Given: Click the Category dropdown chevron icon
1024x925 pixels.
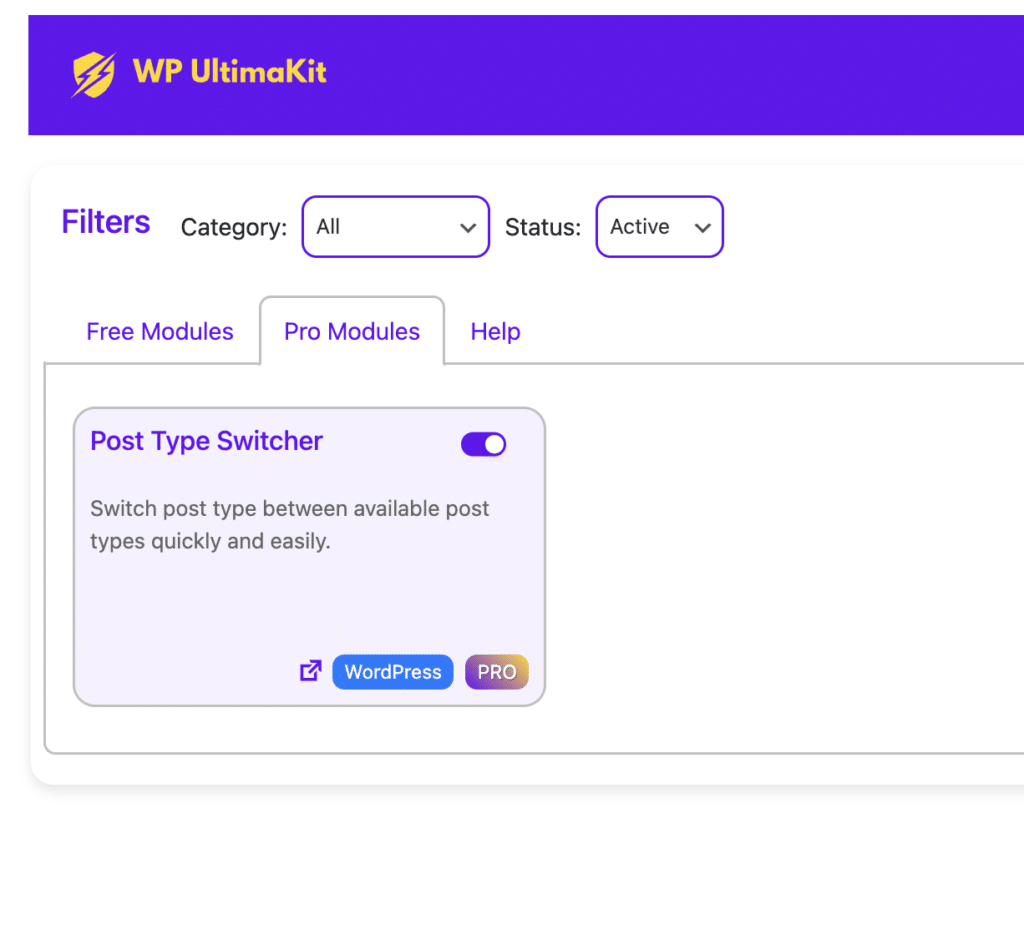Looking at the screenshot, I should point(468,227).
